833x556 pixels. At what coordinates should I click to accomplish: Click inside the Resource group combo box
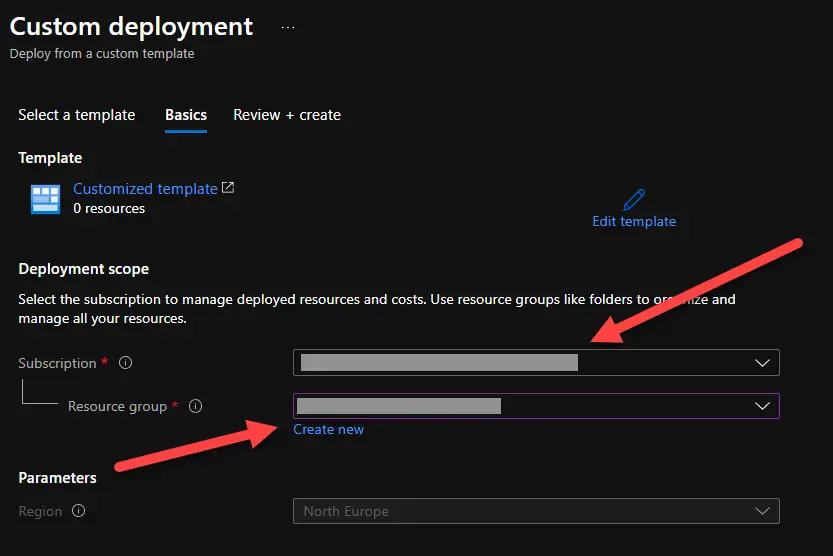[x=520, y=405]
